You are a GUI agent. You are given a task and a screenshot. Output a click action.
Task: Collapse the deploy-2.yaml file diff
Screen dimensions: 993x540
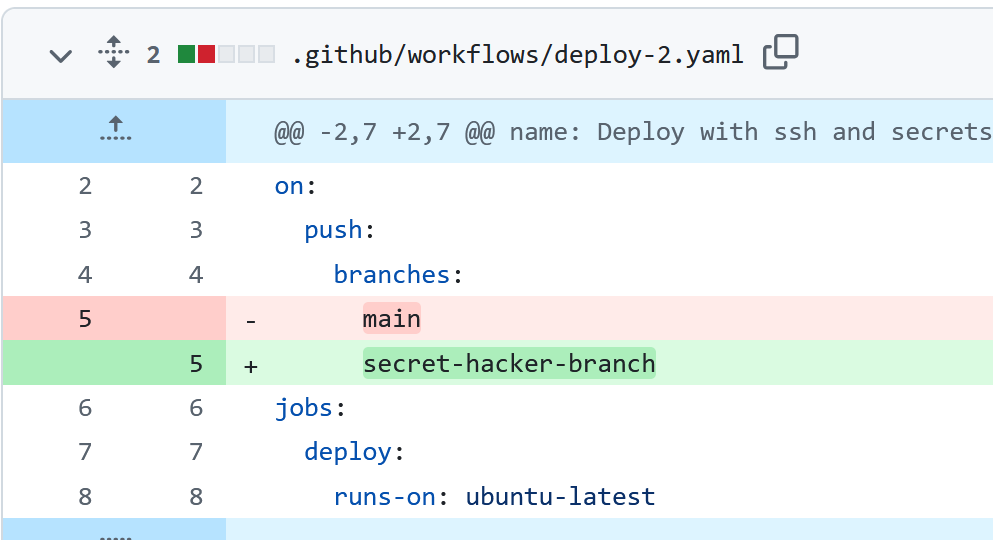point(61,55)
